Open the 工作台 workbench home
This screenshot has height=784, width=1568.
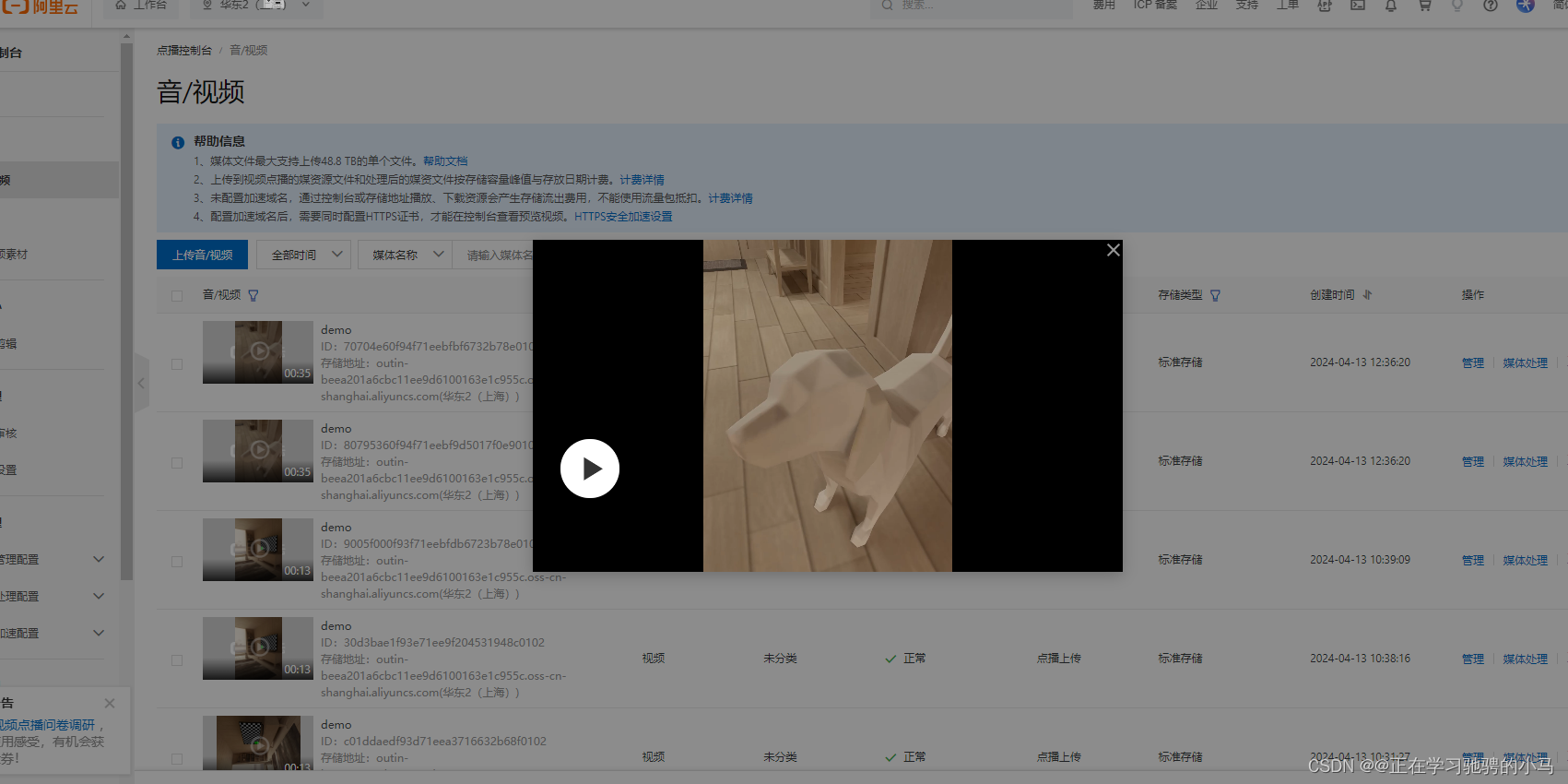coord(142,5)
